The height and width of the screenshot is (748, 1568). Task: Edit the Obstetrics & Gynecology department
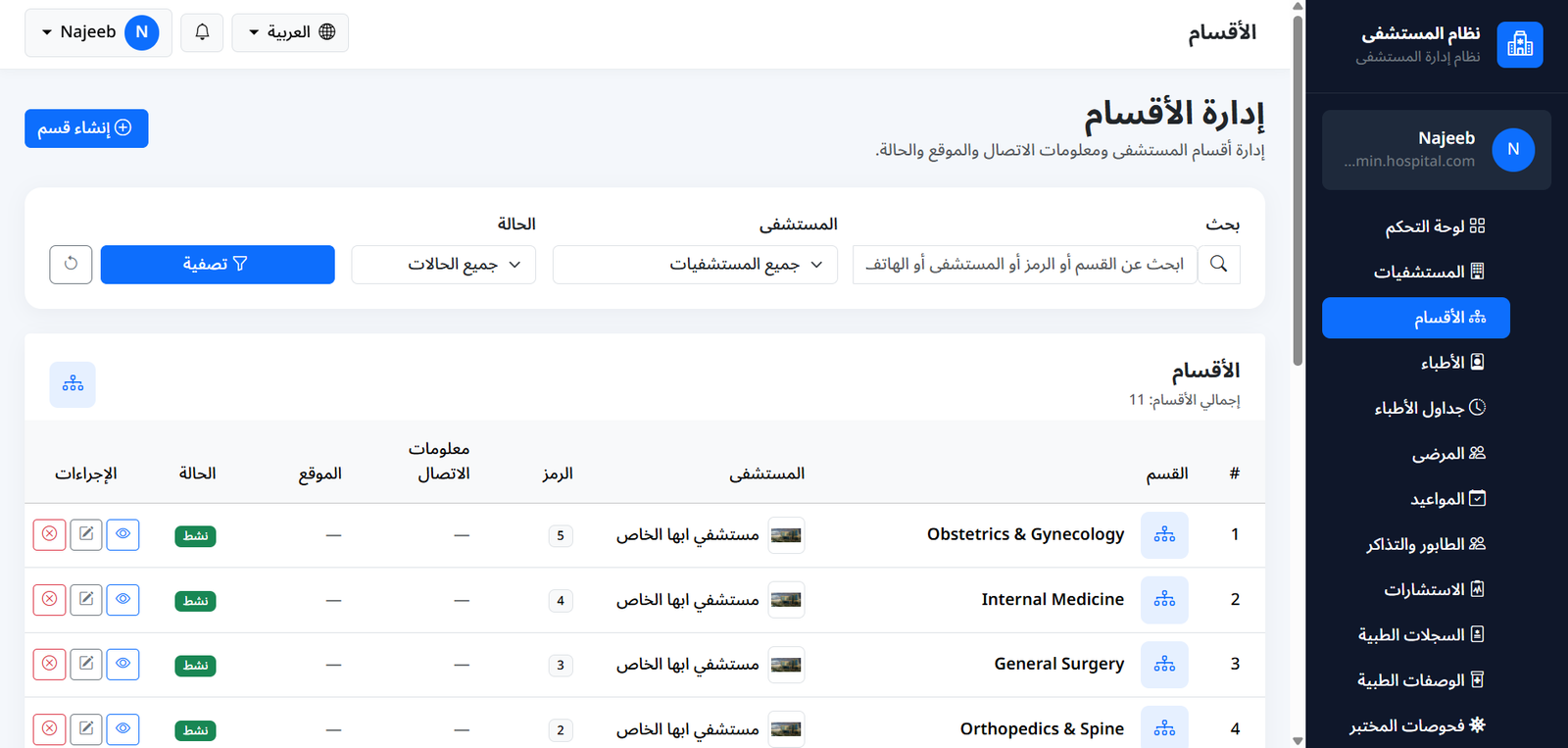(x=86, y=534)
